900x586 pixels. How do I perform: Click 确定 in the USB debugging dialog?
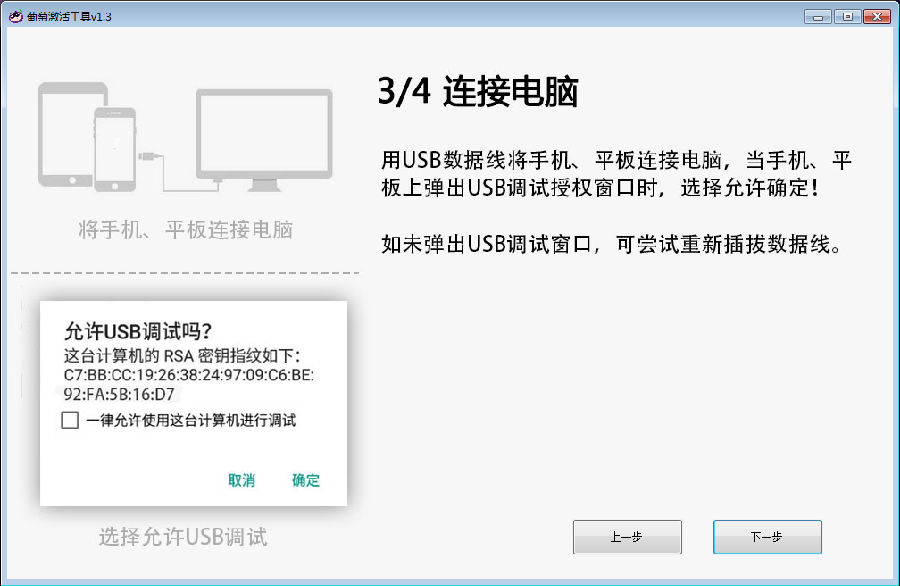pos(305,480)
